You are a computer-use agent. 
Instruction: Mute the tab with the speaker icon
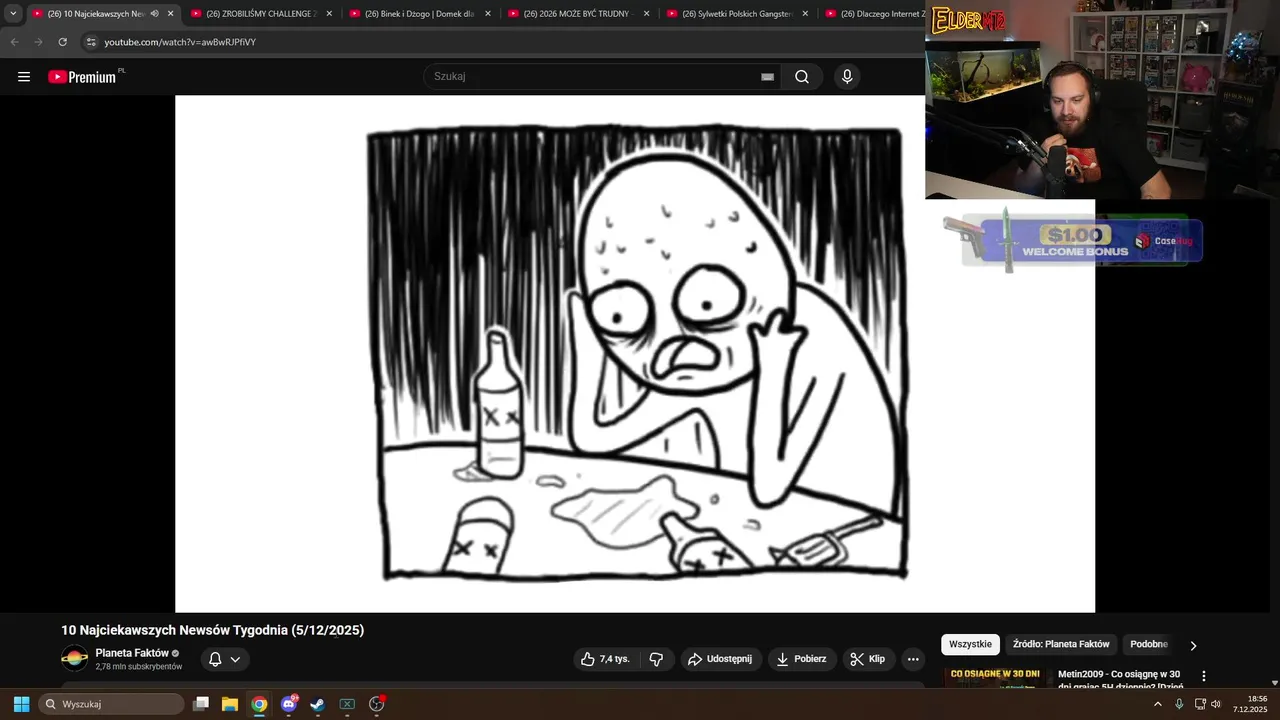point(154,14)
